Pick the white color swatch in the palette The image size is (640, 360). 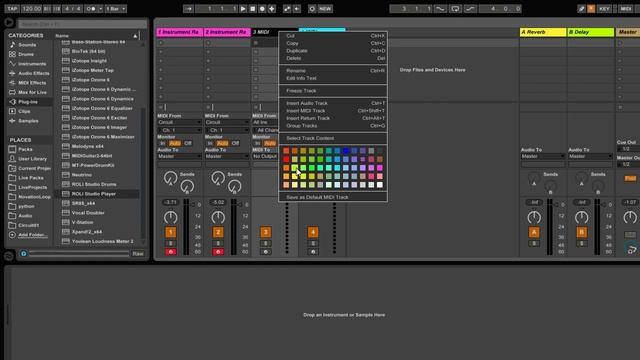(x=380, y=185)
